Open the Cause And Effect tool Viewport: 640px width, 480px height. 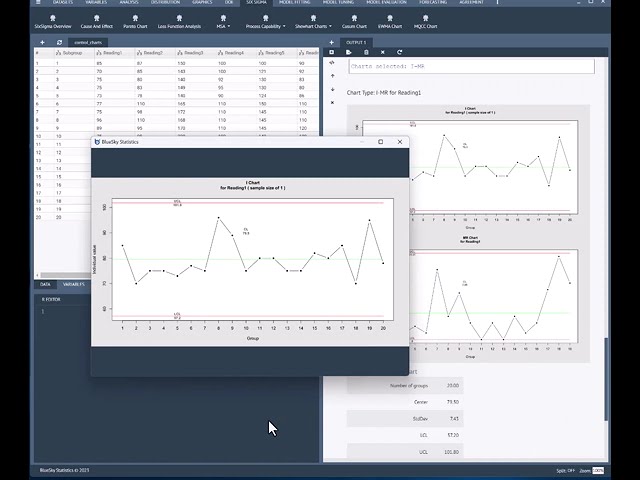pos(97,22)
